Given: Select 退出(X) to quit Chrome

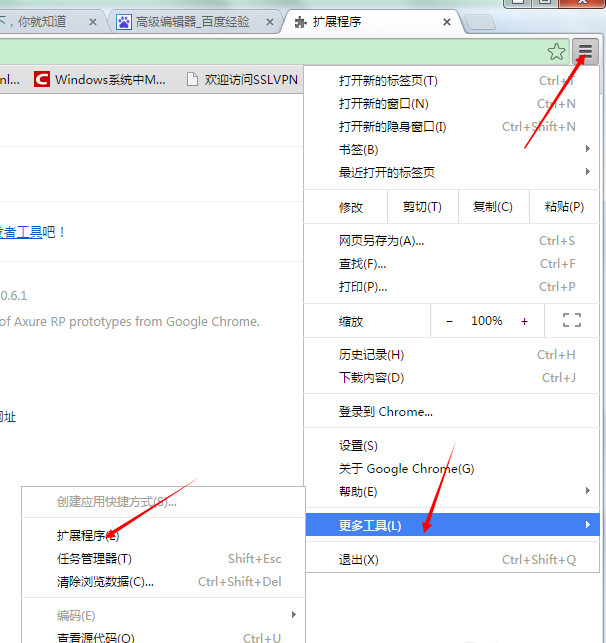Looking at the screenshot, I should pos(451,560).
